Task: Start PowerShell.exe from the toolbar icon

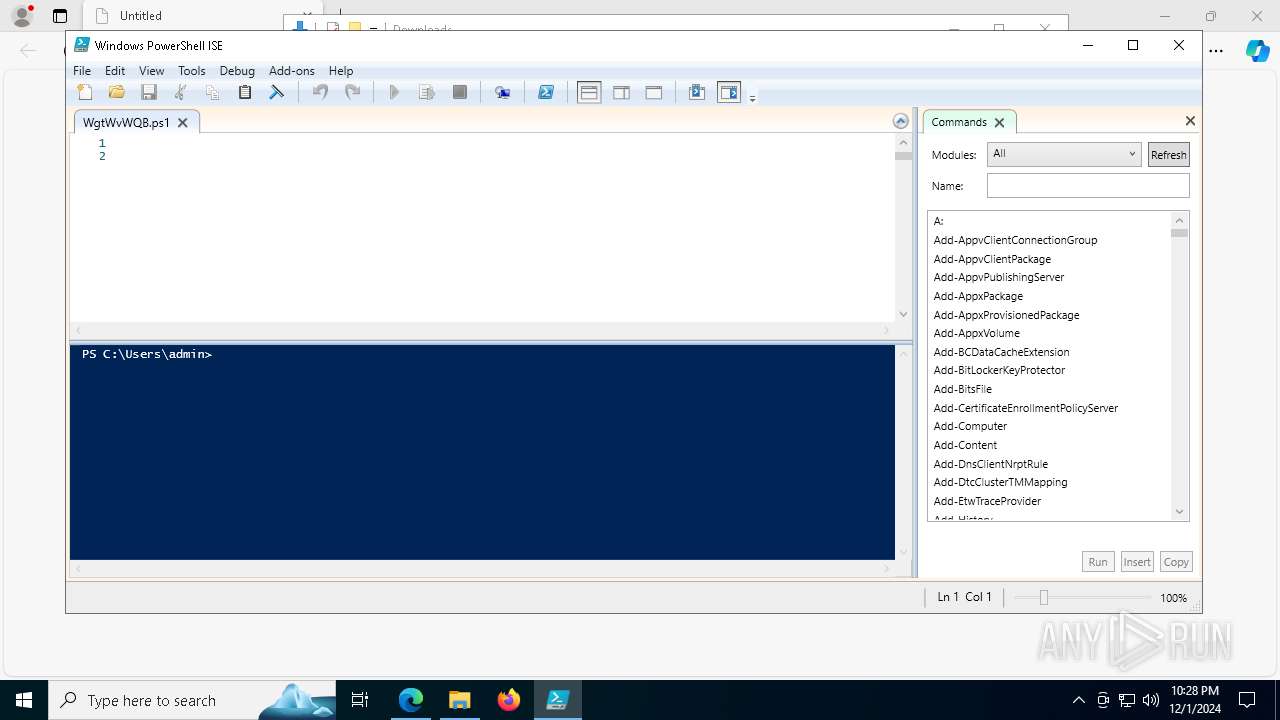Action: point(546,92)
